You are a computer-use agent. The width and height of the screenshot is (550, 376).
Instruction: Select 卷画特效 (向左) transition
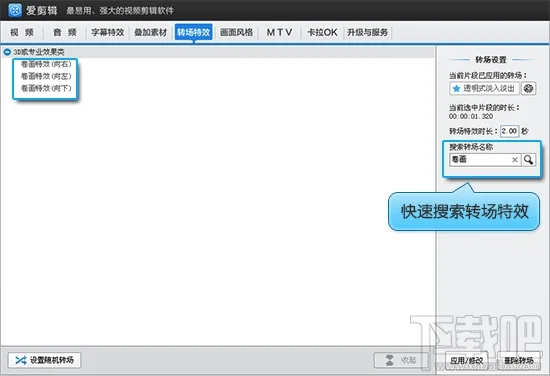click(x=46, y=76)
